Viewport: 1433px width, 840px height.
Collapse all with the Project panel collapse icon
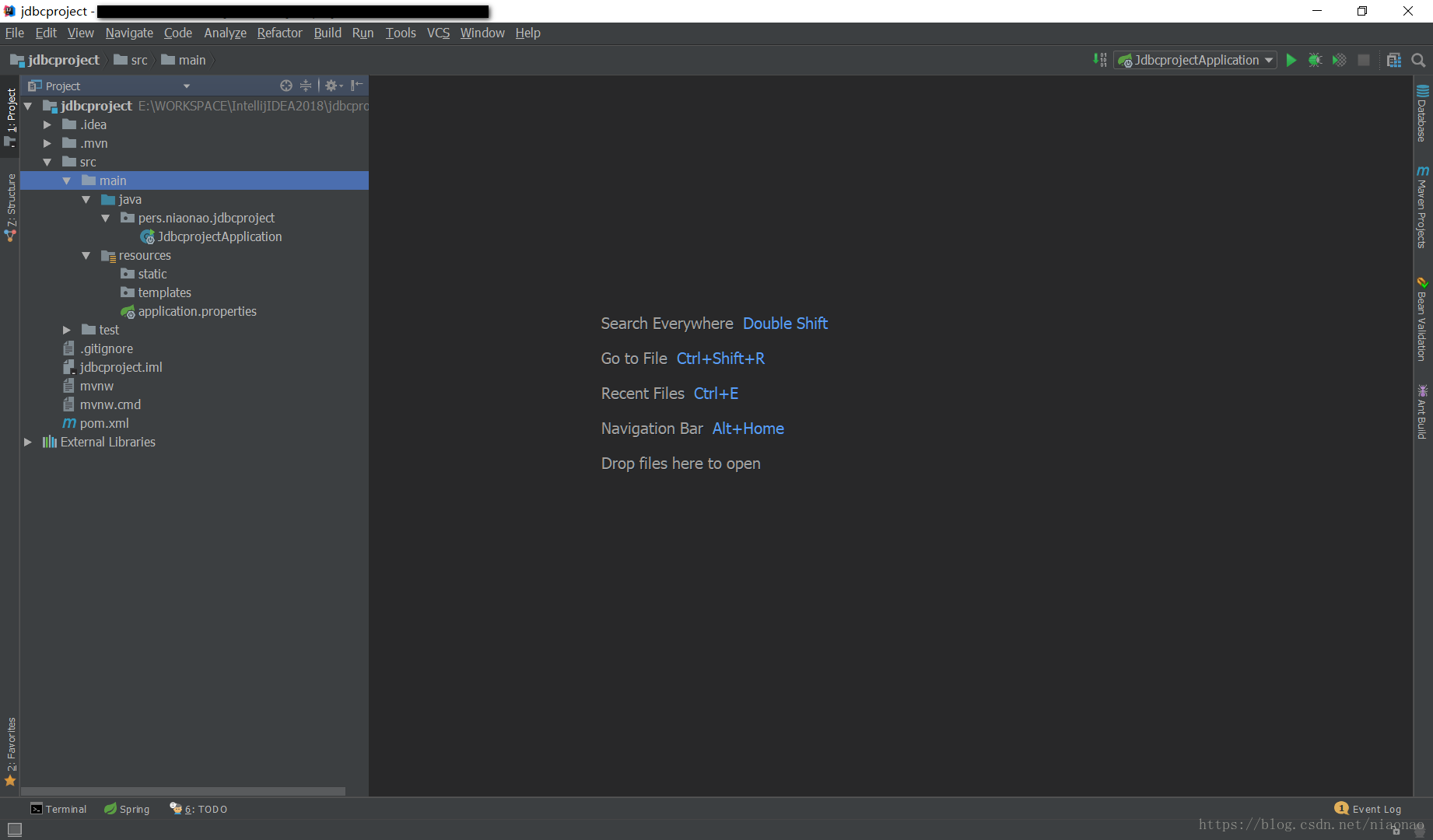click(306, 86)
